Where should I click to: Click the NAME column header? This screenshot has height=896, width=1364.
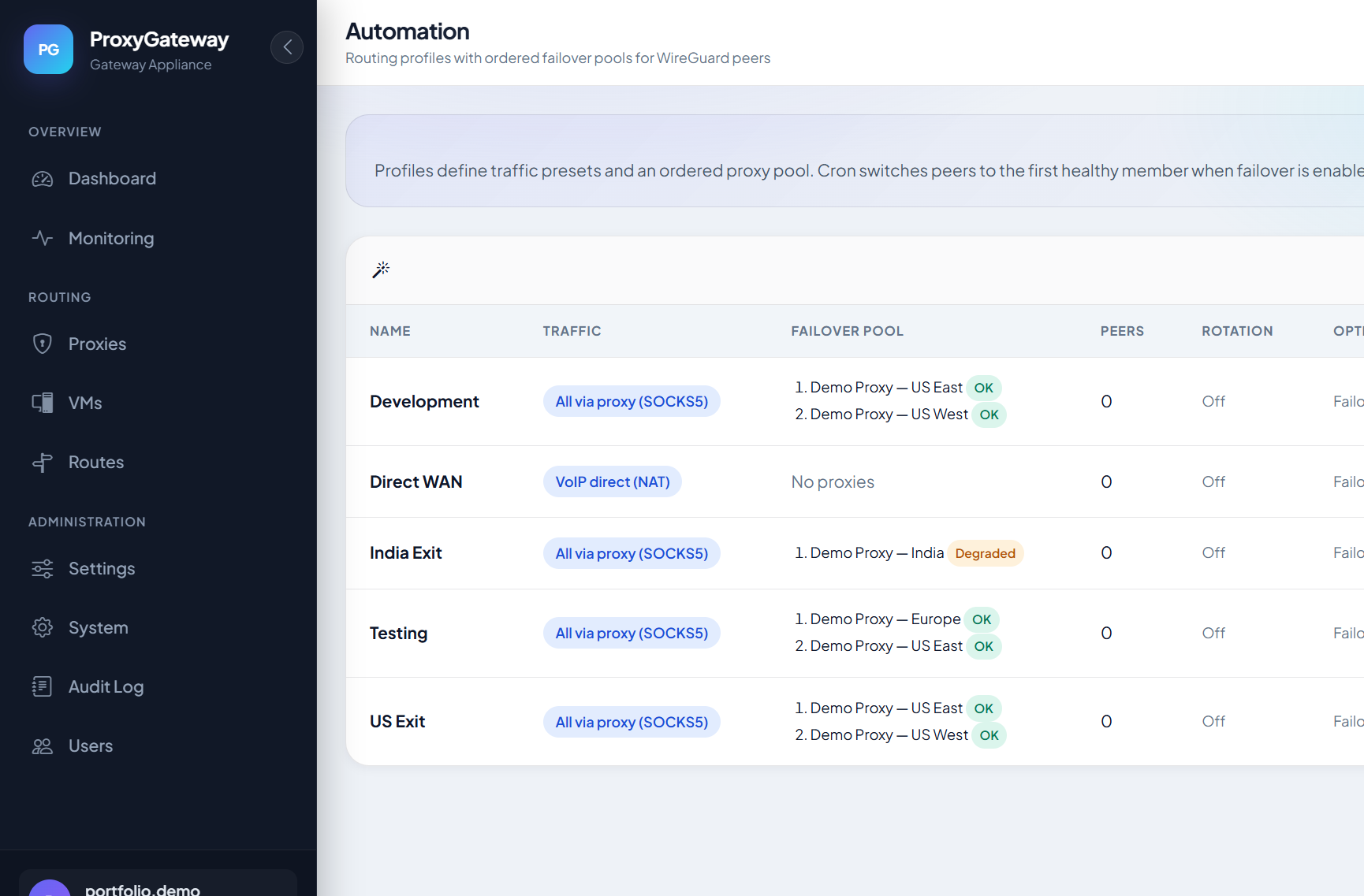(x=390, y=331)
